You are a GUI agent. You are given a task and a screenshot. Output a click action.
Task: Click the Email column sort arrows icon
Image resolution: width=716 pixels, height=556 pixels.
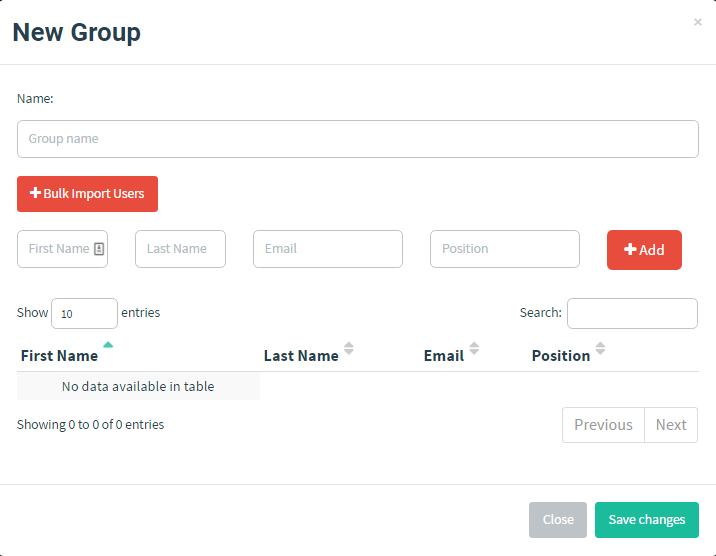tap(474, 349)
